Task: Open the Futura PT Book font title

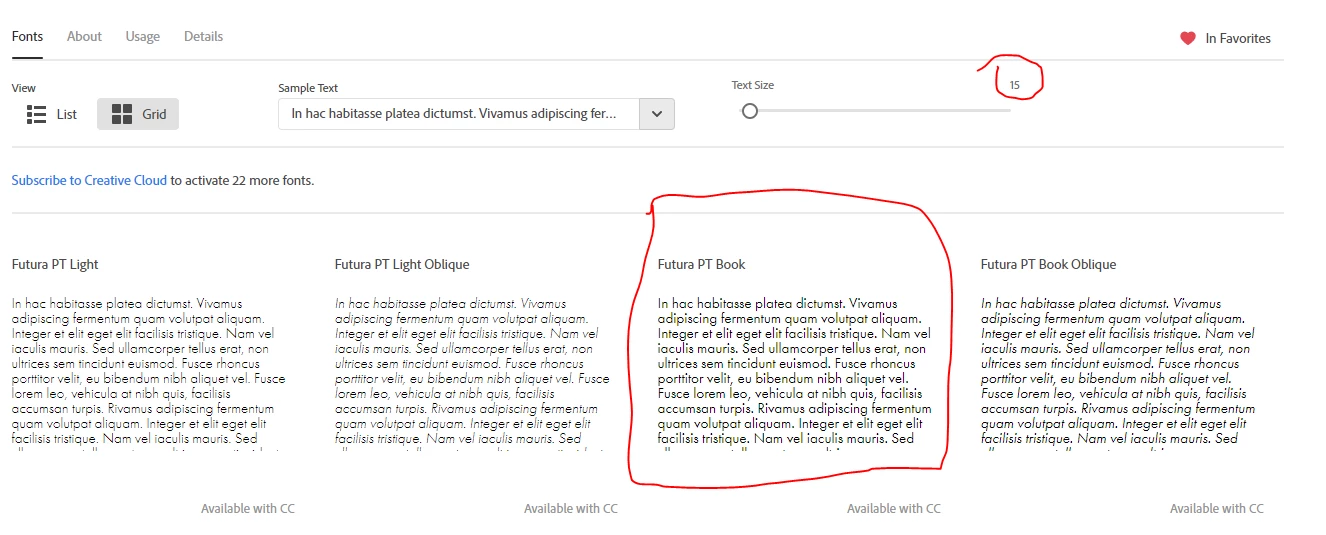Action: tap(701, 264)
